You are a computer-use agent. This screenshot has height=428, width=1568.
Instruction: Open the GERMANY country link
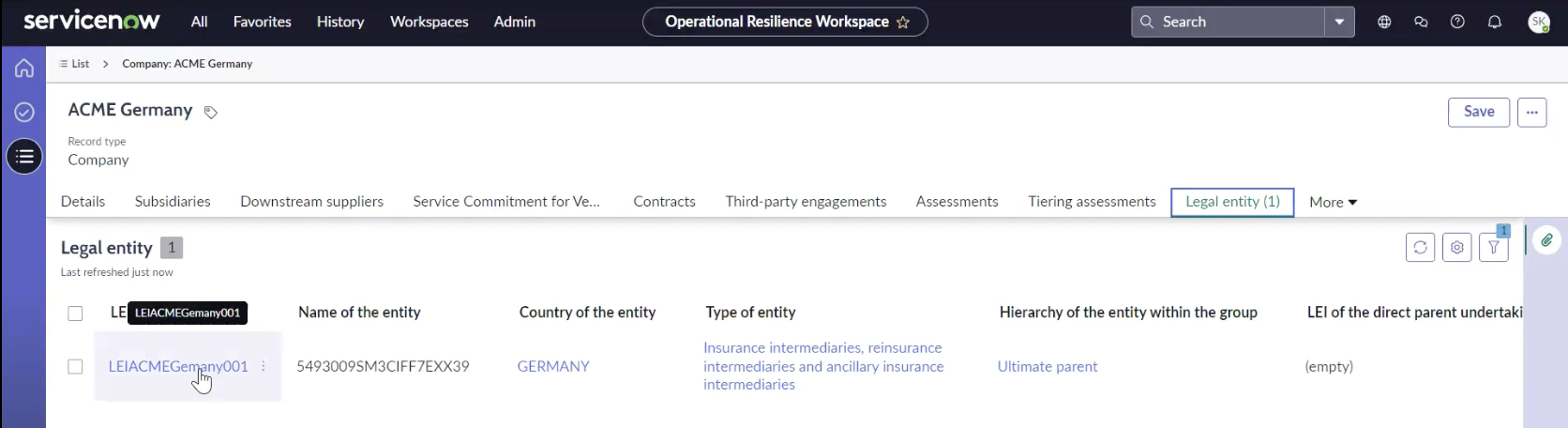click(x=553, y=366)
